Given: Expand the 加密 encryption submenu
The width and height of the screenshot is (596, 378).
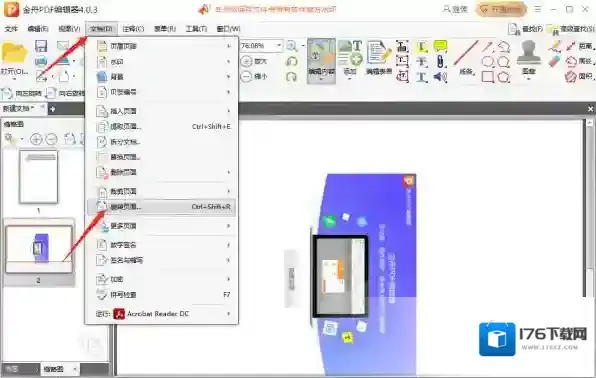Looking at the screenshot, I should pyautogui.click(x=162, y=279).
